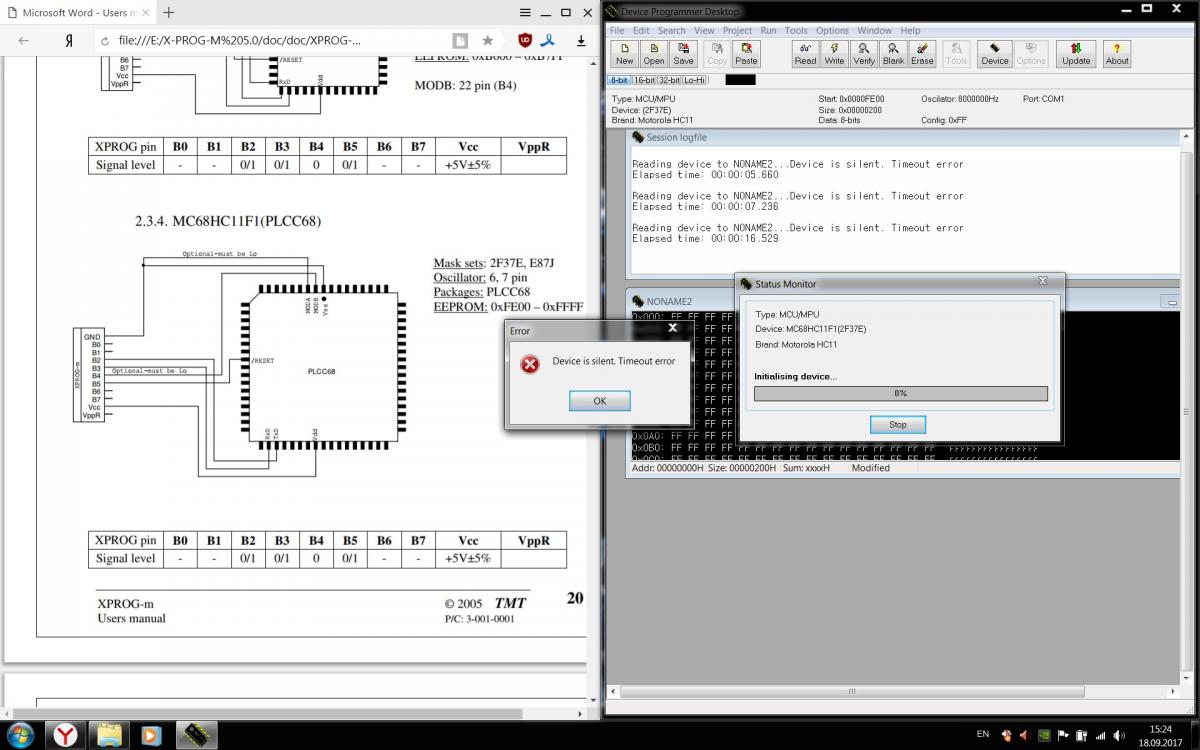Open the browser hamburger menu

pos(525,12)
